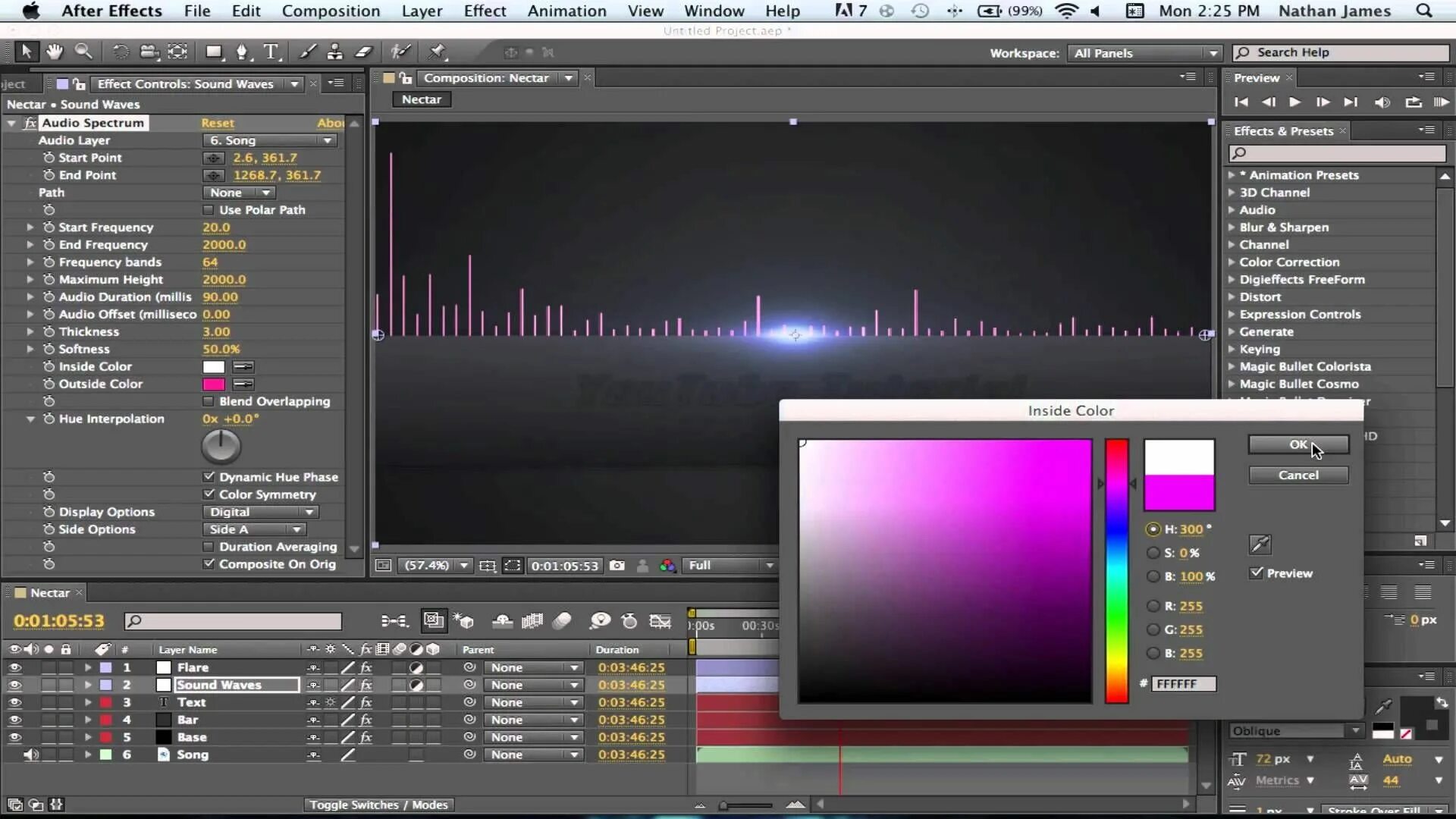Screen dimensions: 1456x819
Task: Select the Horizontal Type tool
Action: [271, 52]
